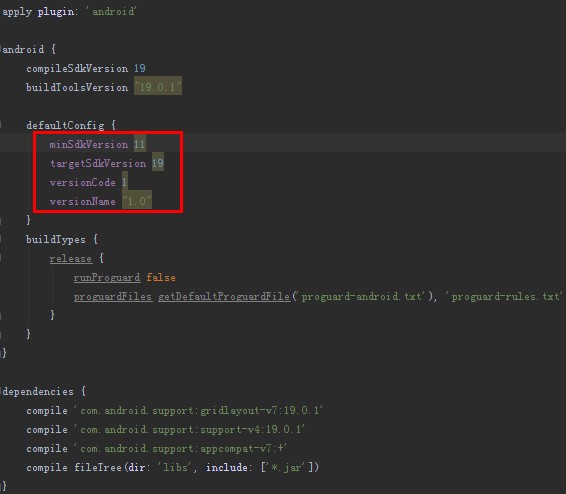
Task: Click the buildToolsVersion "19.0.1" string
Action: coord(158,87)
